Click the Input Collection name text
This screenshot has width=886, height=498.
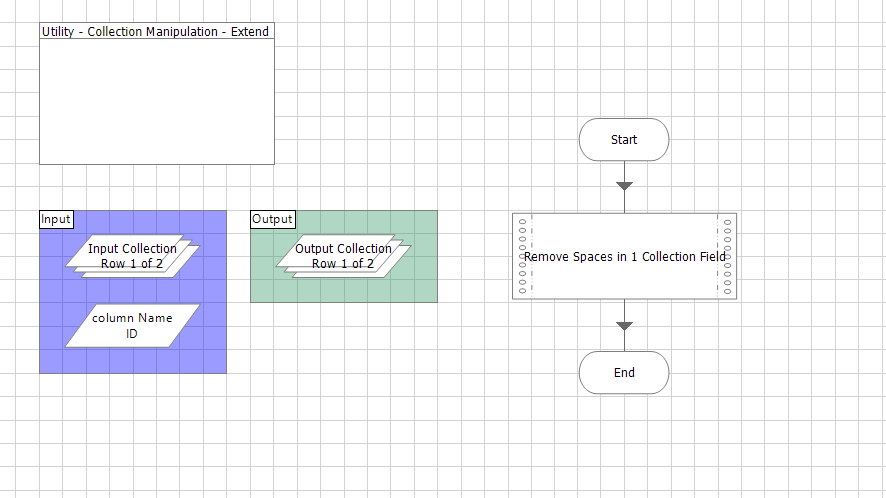pos(132,248)
